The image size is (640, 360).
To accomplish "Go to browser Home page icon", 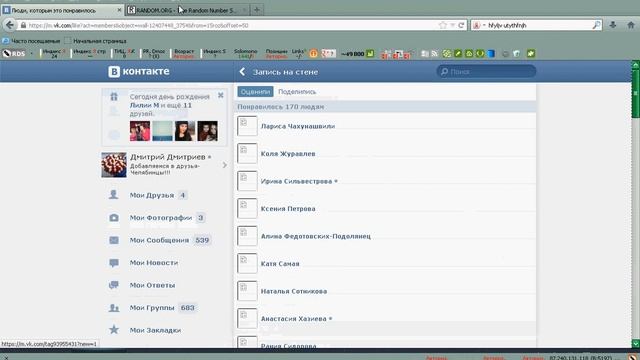I will click(x=631, y=25).
